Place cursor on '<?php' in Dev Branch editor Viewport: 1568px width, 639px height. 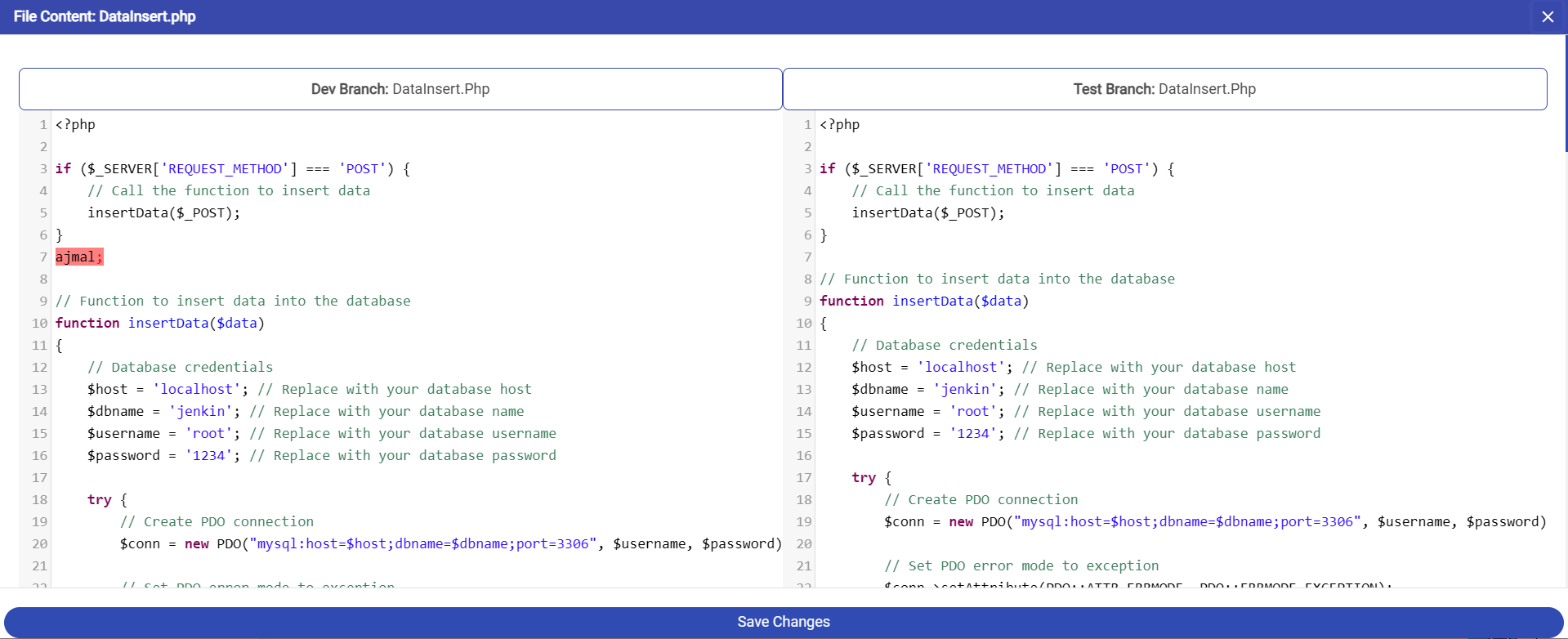75,125
